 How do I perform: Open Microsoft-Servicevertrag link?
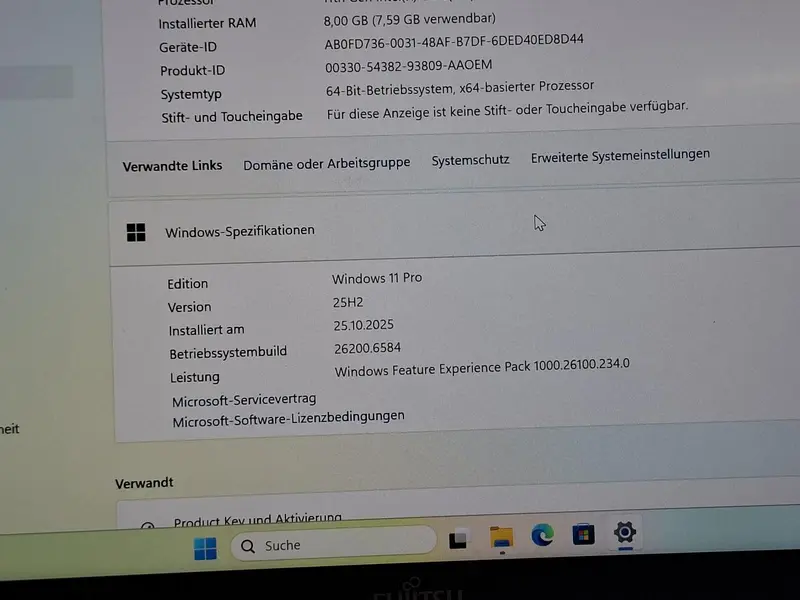(244, 399)
